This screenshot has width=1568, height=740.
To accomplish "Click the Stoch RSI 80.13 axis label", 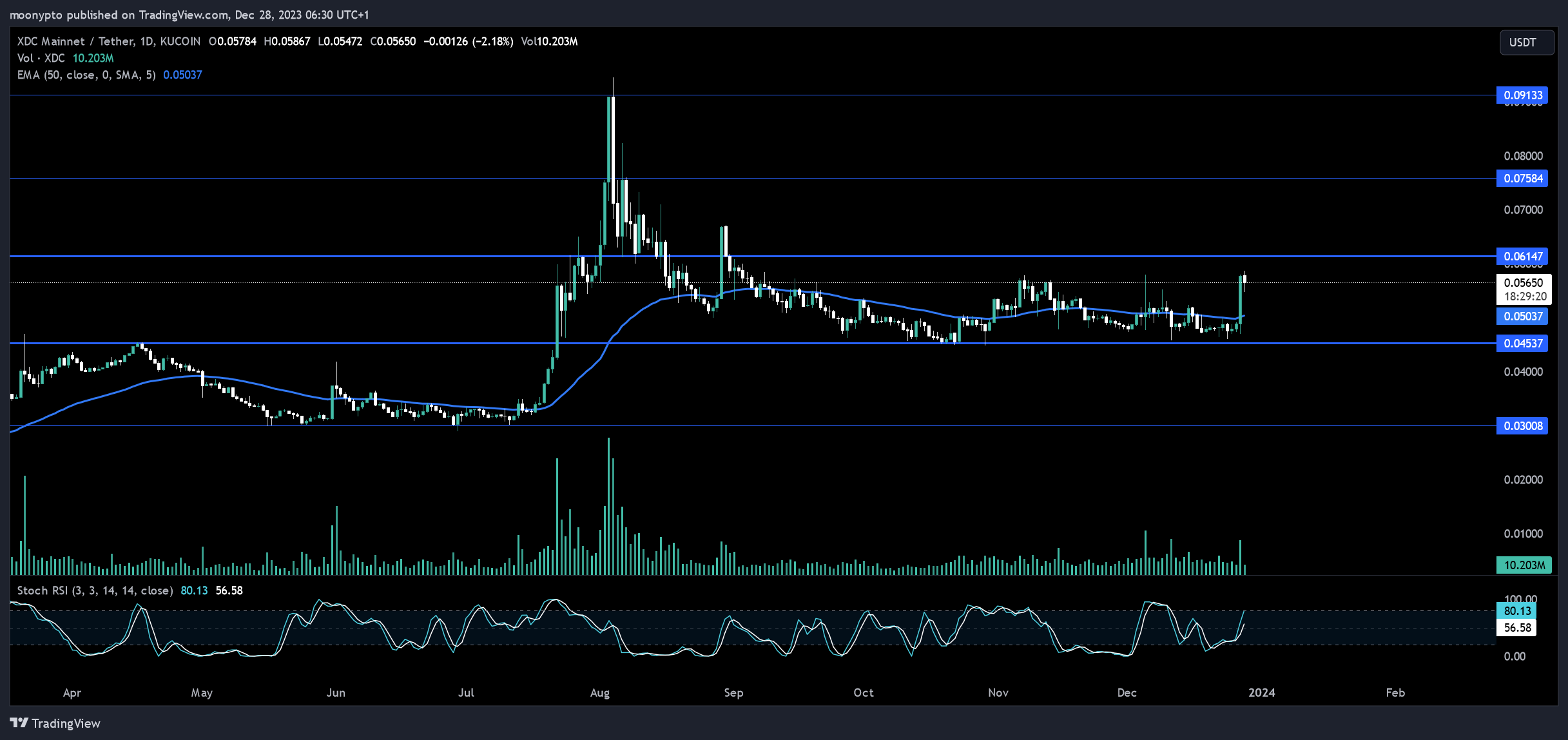I will click(1516, 611).
